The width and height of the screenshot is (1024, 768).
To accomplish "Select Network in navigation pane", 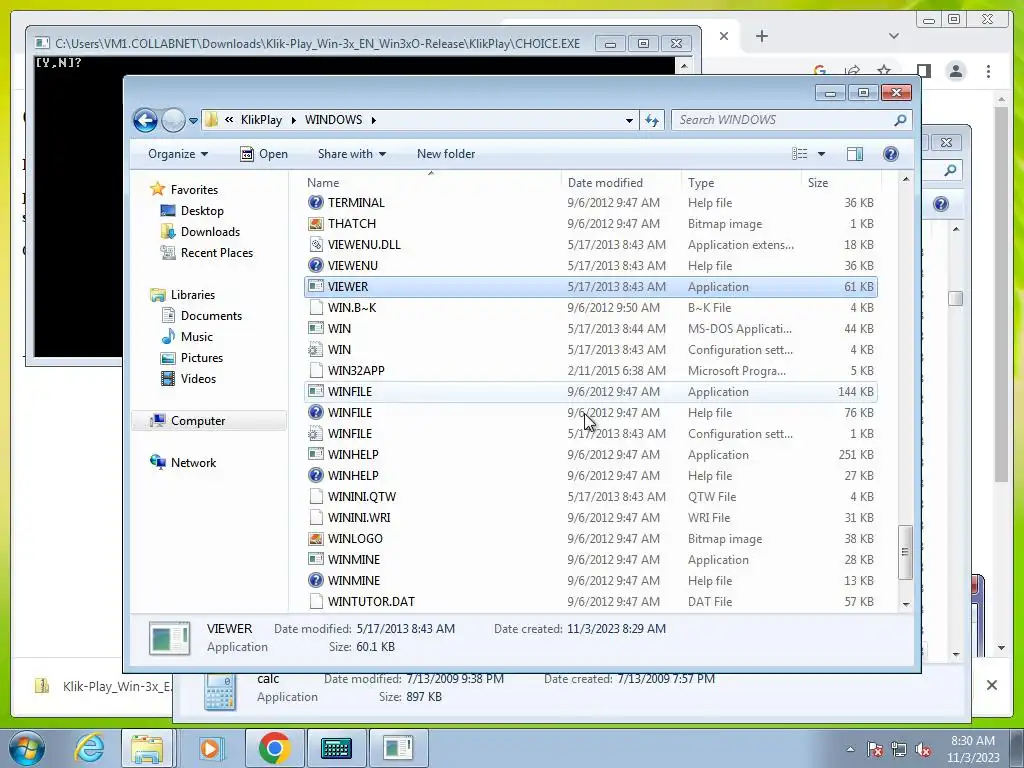I will [193, 463].
